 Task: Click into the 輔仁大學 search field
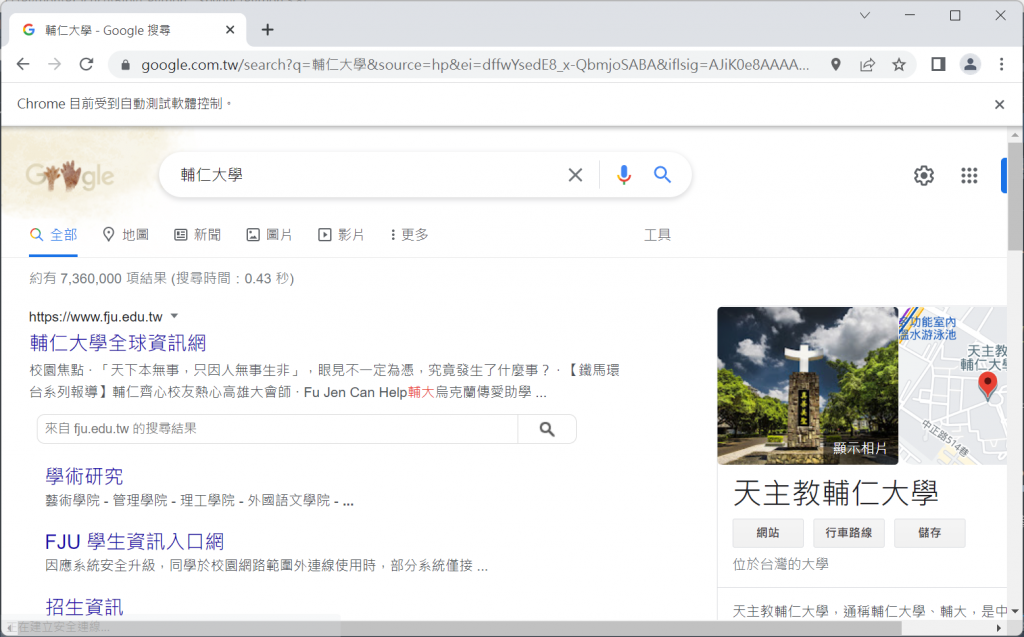click(x=366, y=174)
